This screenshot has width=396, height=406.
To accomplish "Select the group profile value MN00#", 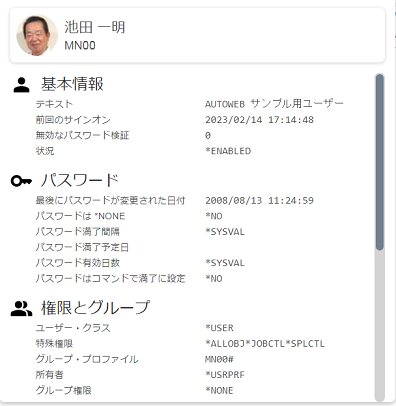I will [x=219, y=359].
